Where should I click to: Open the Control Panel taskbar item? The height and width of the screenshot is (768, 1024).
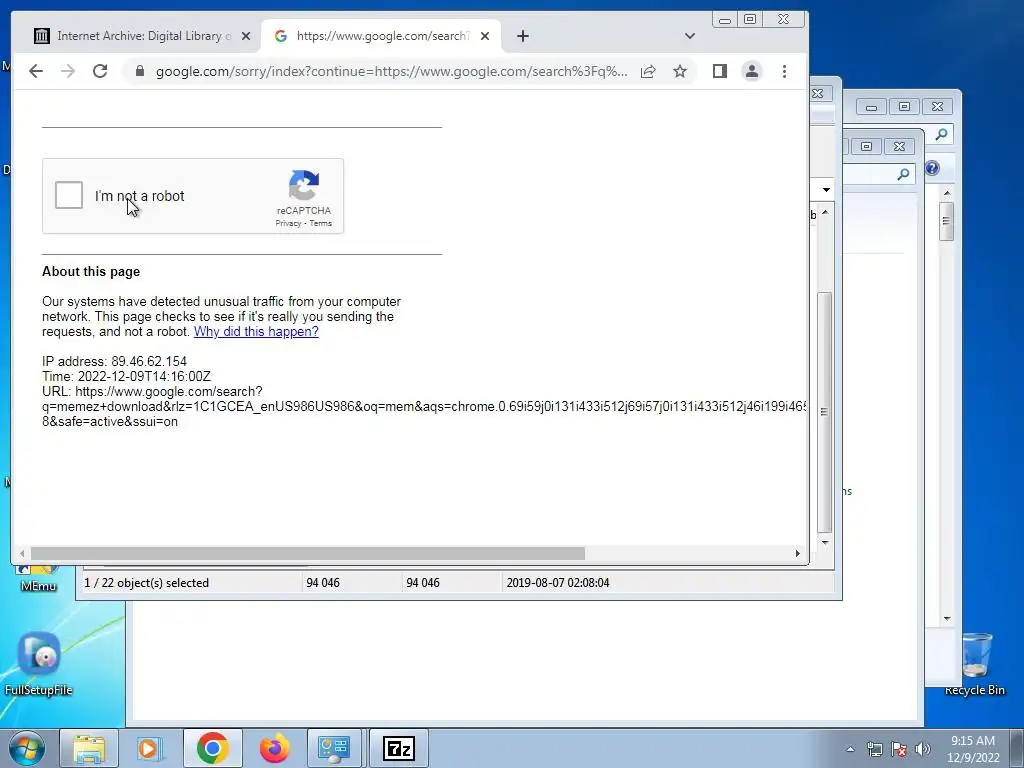click(x=334, y=748)
